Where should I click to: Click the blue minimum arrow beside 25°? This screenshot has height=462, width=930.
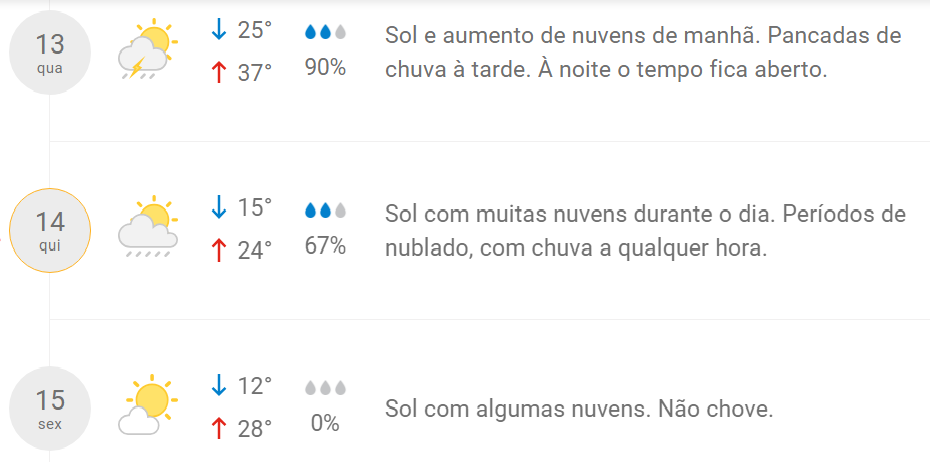tap(219, 30)
